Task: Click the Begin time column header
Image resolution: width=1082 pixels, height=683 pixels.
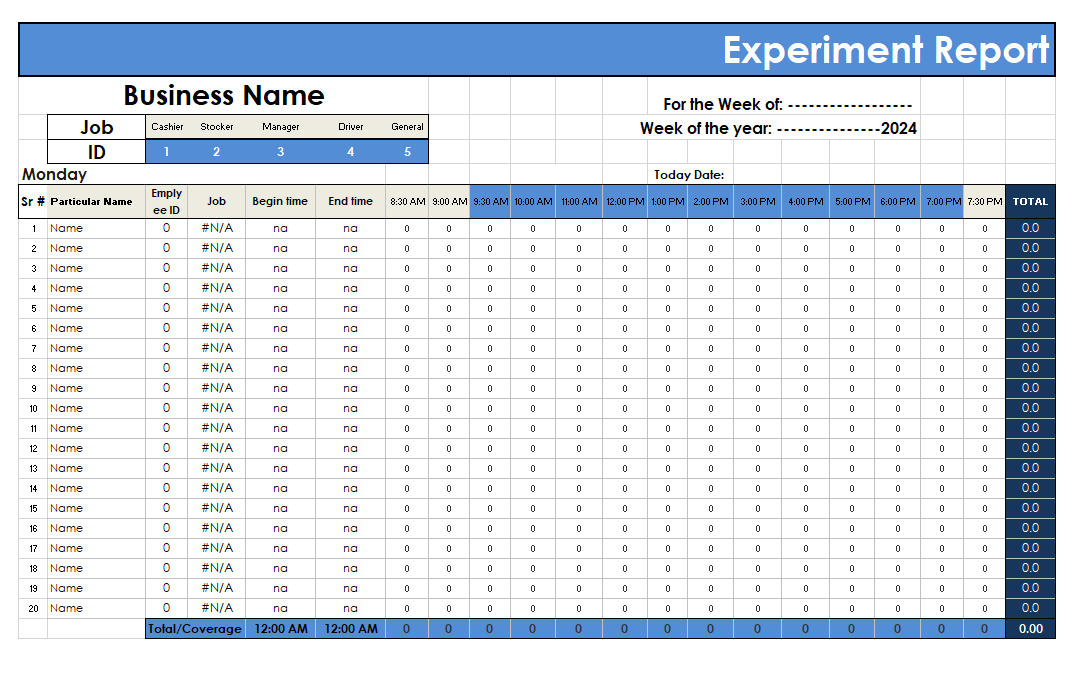Action: coord(280,202)
